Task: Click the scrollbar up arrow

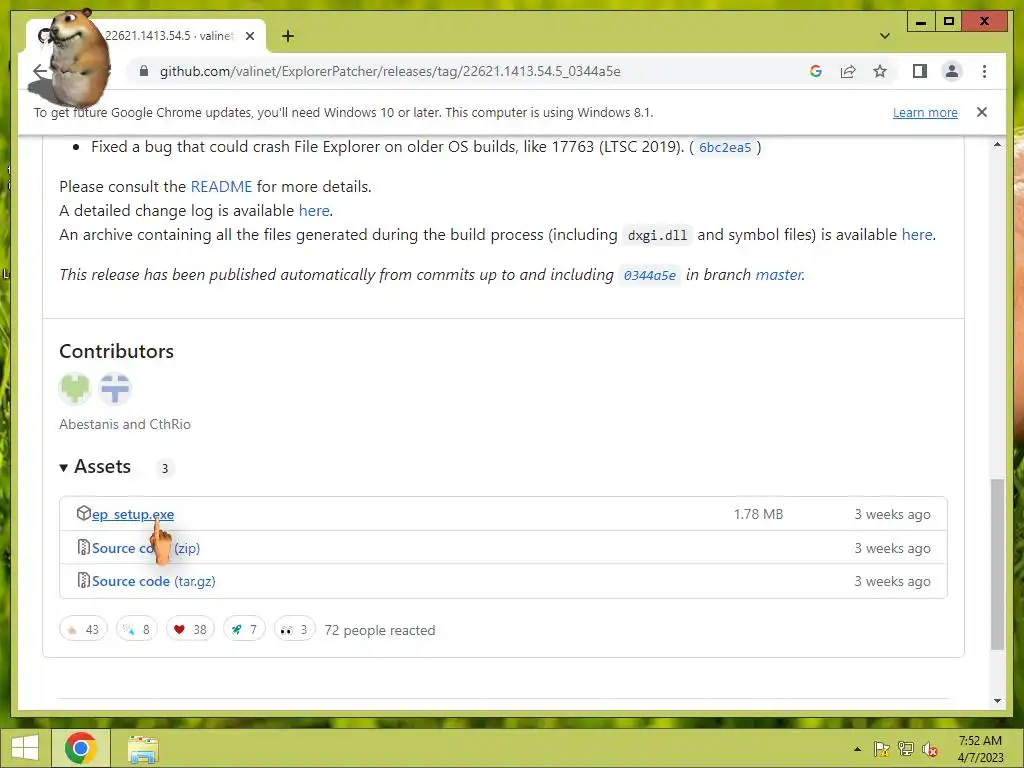Action: [997, 144]
